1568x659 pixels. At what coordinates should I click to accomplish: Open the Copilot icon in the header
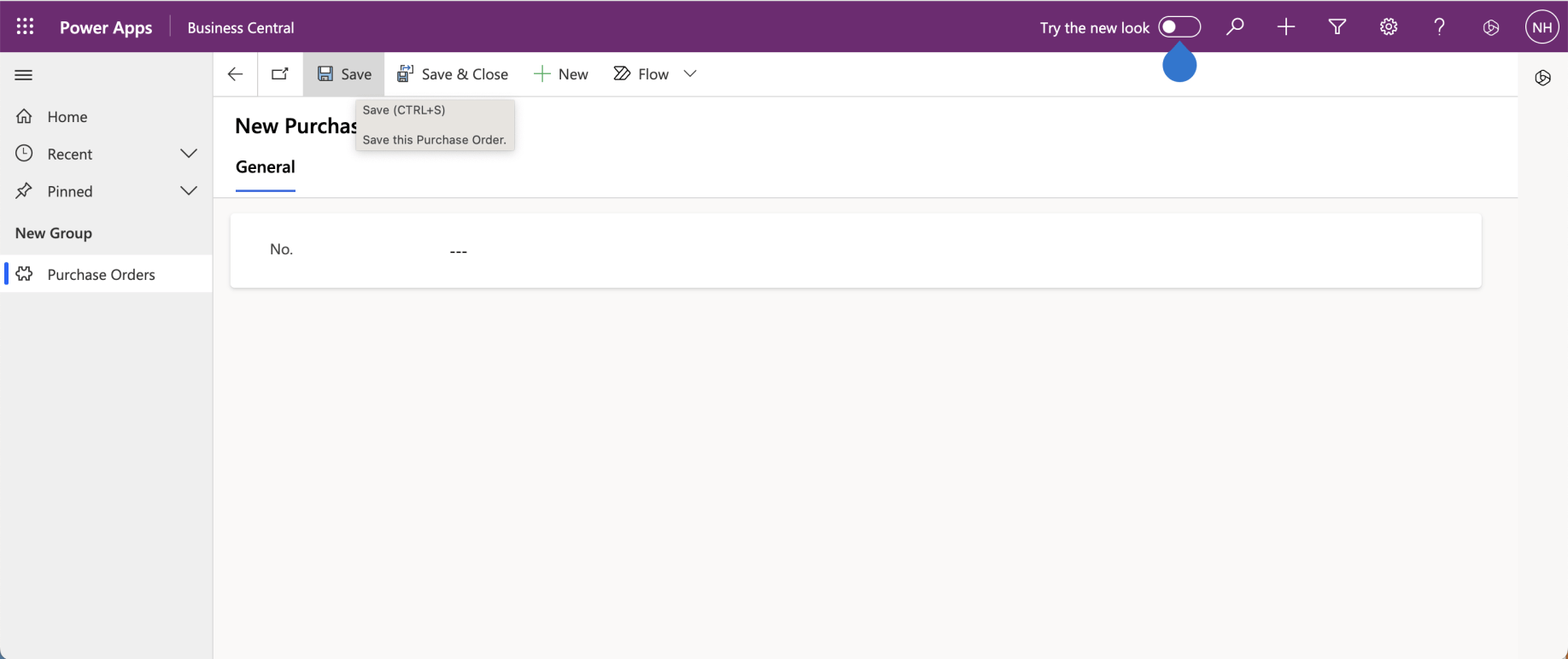[1491, 27]
